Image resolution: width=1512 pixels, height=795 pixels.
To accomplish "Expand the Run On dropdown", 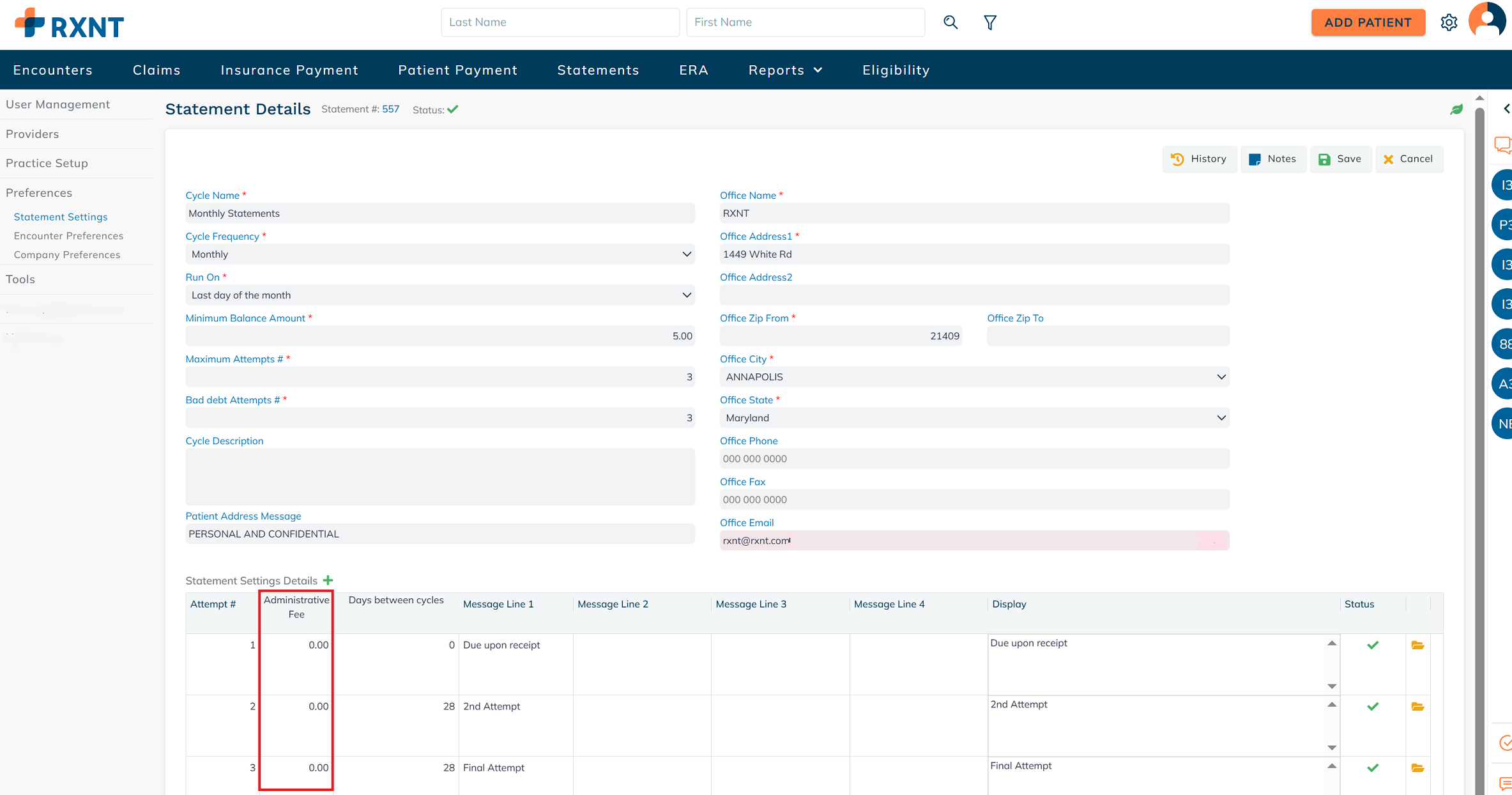I will 439,295.
